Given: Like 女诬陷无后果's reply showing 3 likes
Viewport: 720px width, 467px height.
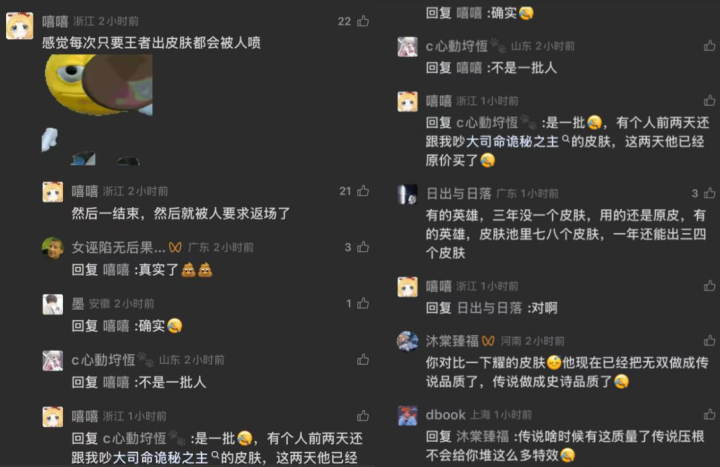Looking at the screenshot, I should point(363,247).
